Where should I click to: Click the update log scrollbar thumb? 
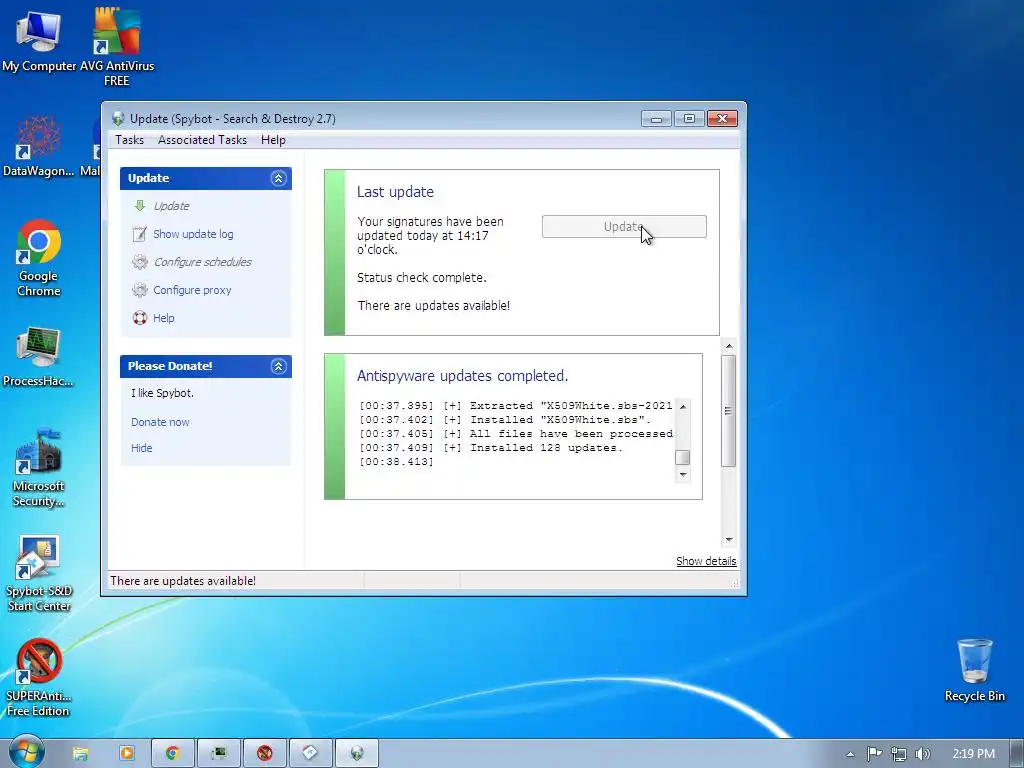(682, 457)
